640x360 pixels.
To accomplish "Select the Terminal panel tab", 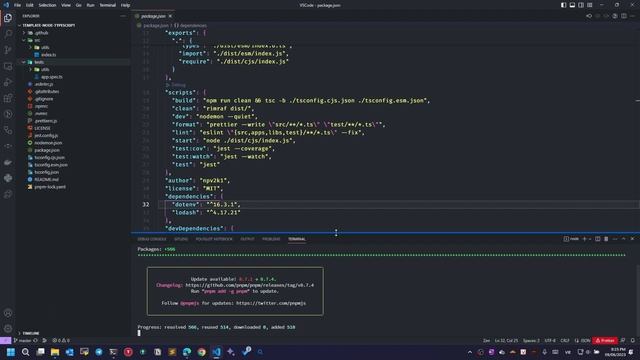I will pyautogui.click(x=296, y=239).
